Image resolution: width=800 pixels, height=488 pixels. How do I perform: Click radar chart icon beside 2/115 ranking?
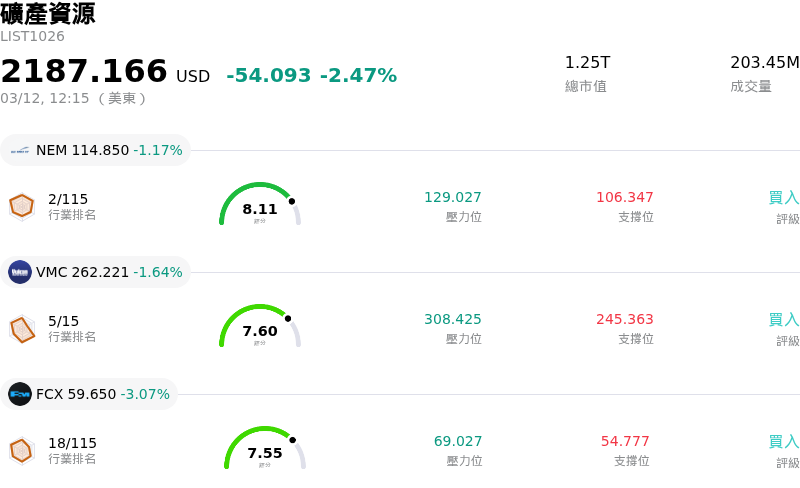coord(22,206)
